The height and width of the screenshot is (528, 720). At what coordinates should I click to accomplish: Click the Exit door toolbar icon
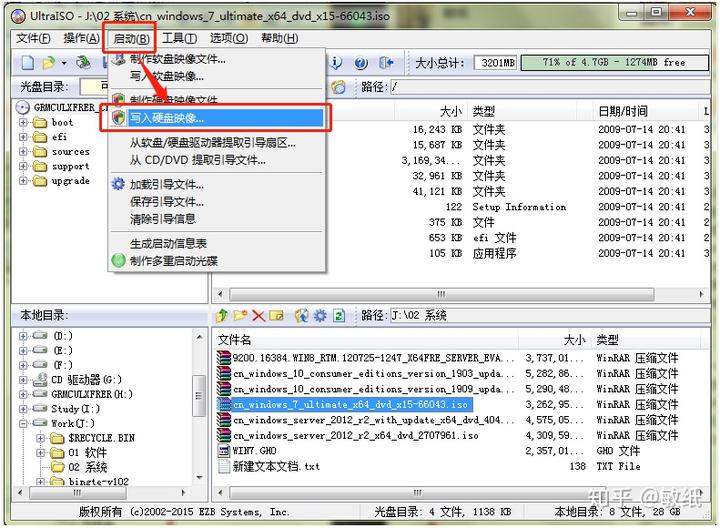click(386, 62)
